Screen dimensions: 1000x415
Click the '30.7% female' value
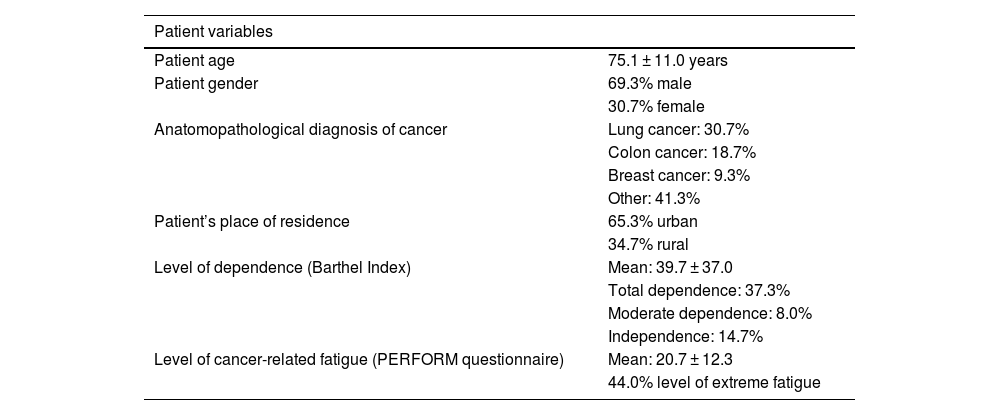656,107
